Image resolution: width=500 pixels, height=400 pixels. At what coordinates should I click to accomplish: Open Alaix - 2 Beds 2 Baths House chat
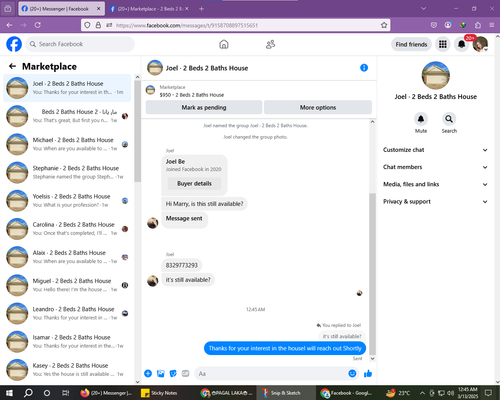[67, 257]
